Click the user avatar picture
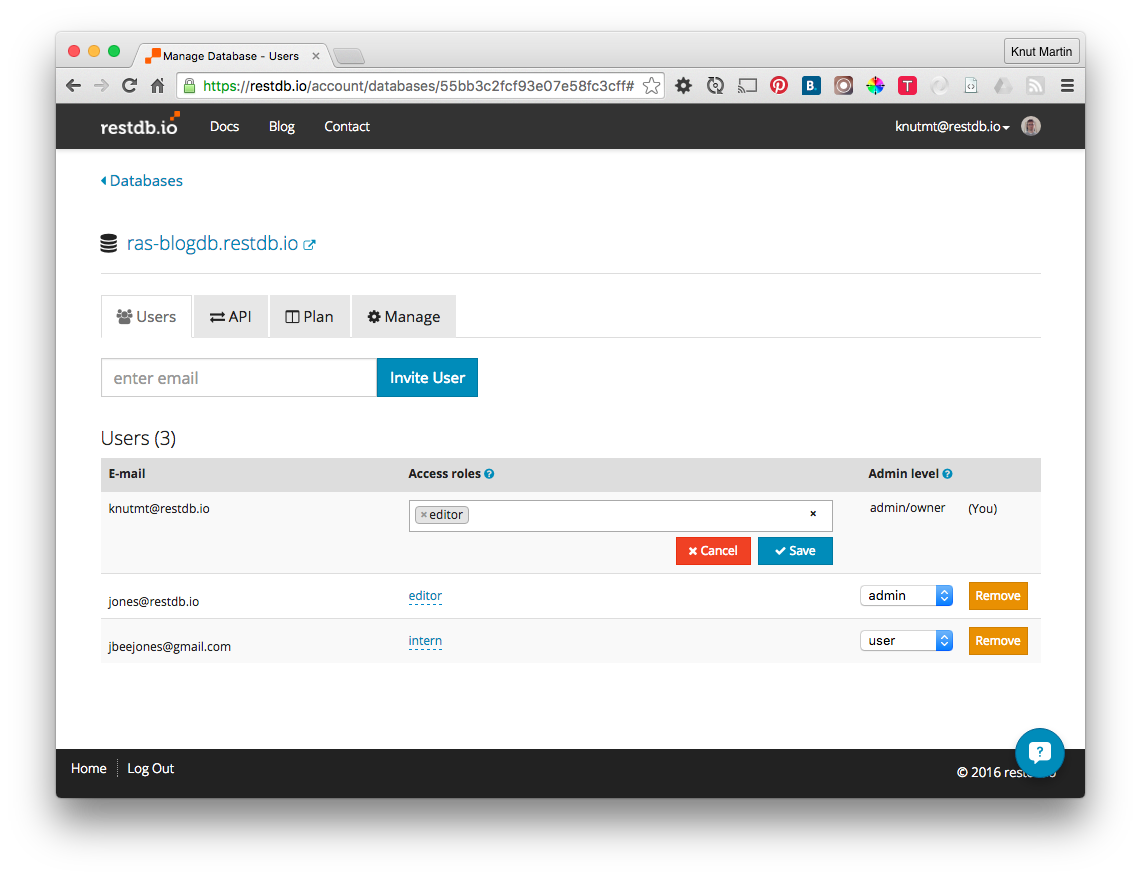Viewport: 1141px width, 878px height. pos(1031,126)
